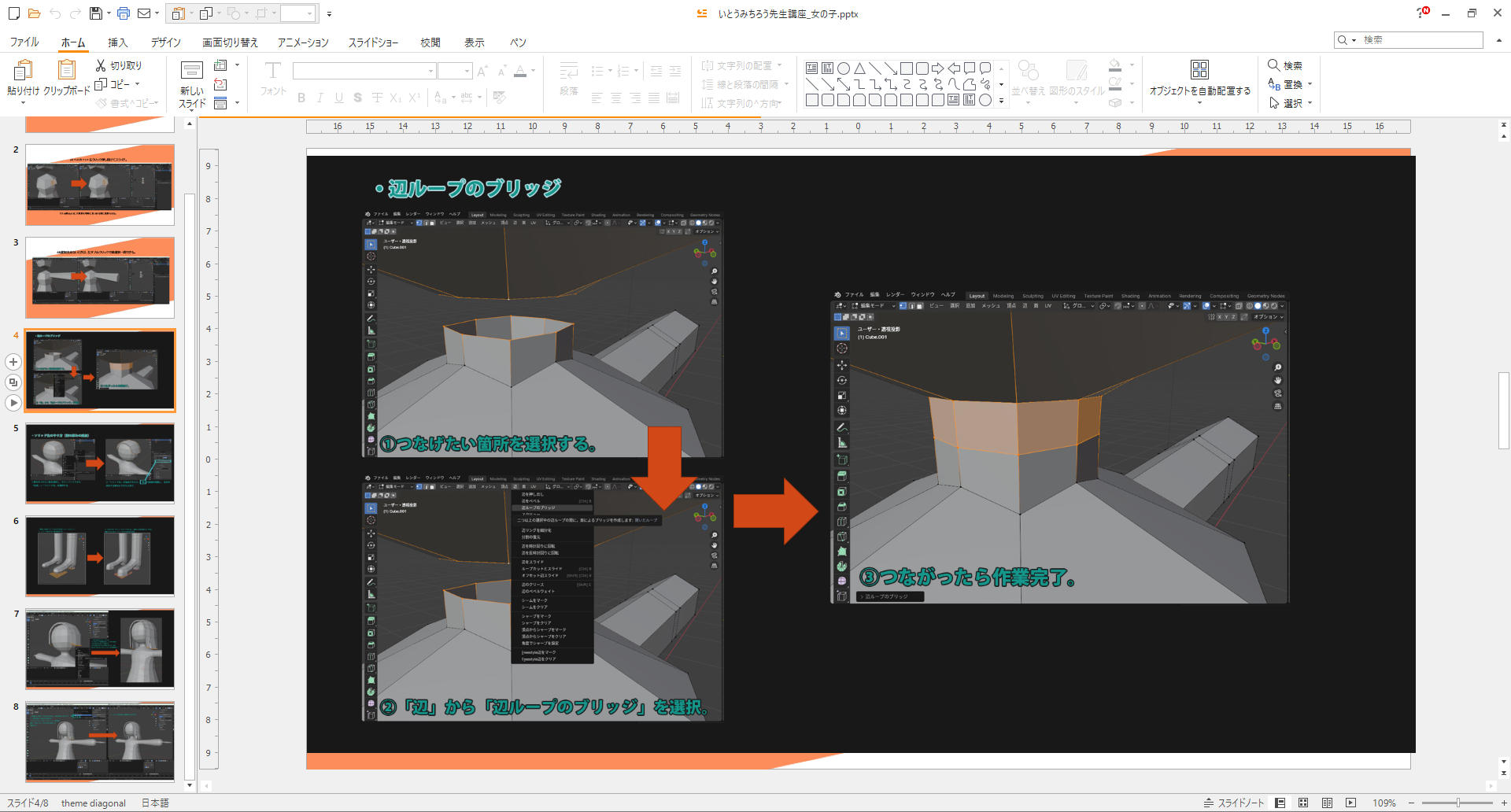Click the ペン pen tab
The image size is (1511, 812).
click(x=518, y=42)
